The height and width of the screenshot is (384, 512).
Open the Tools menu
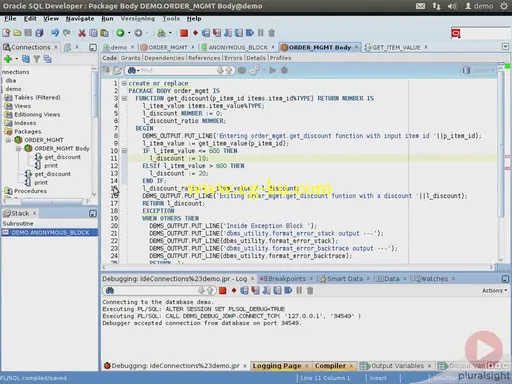click(x=171, y=19)
